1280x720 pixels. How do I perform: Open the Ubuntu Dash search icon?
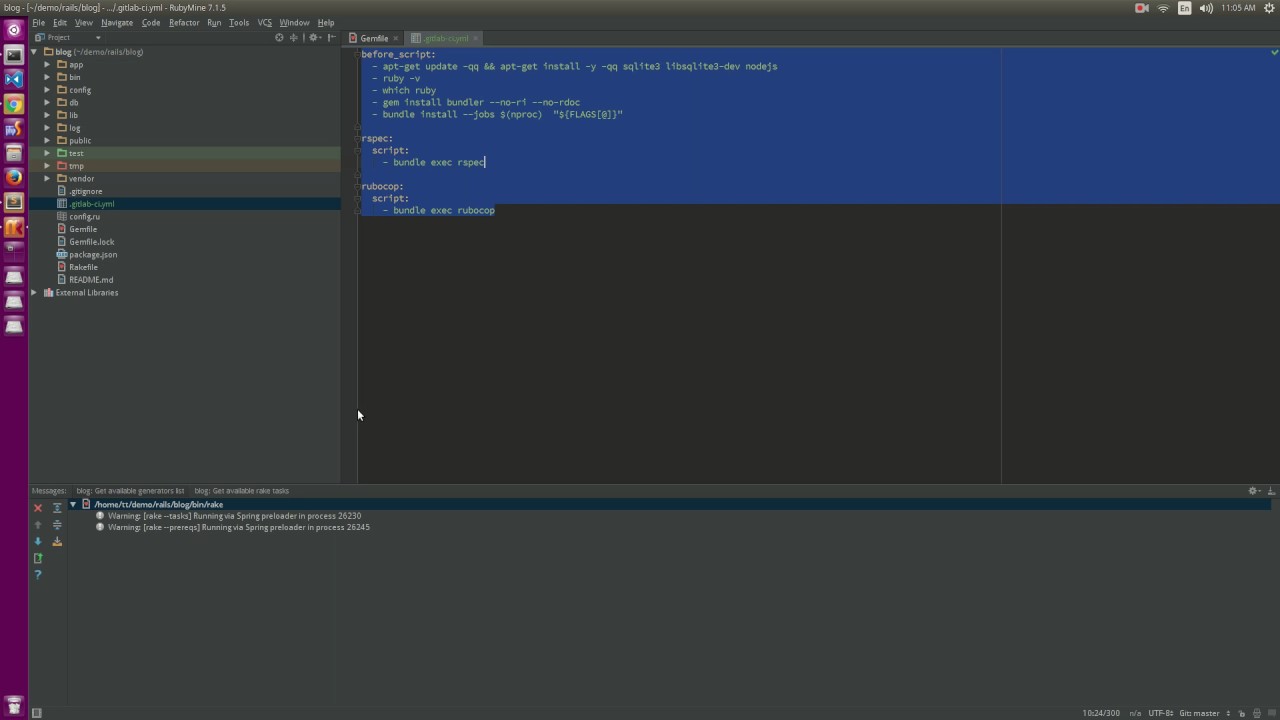coord(14,30)
